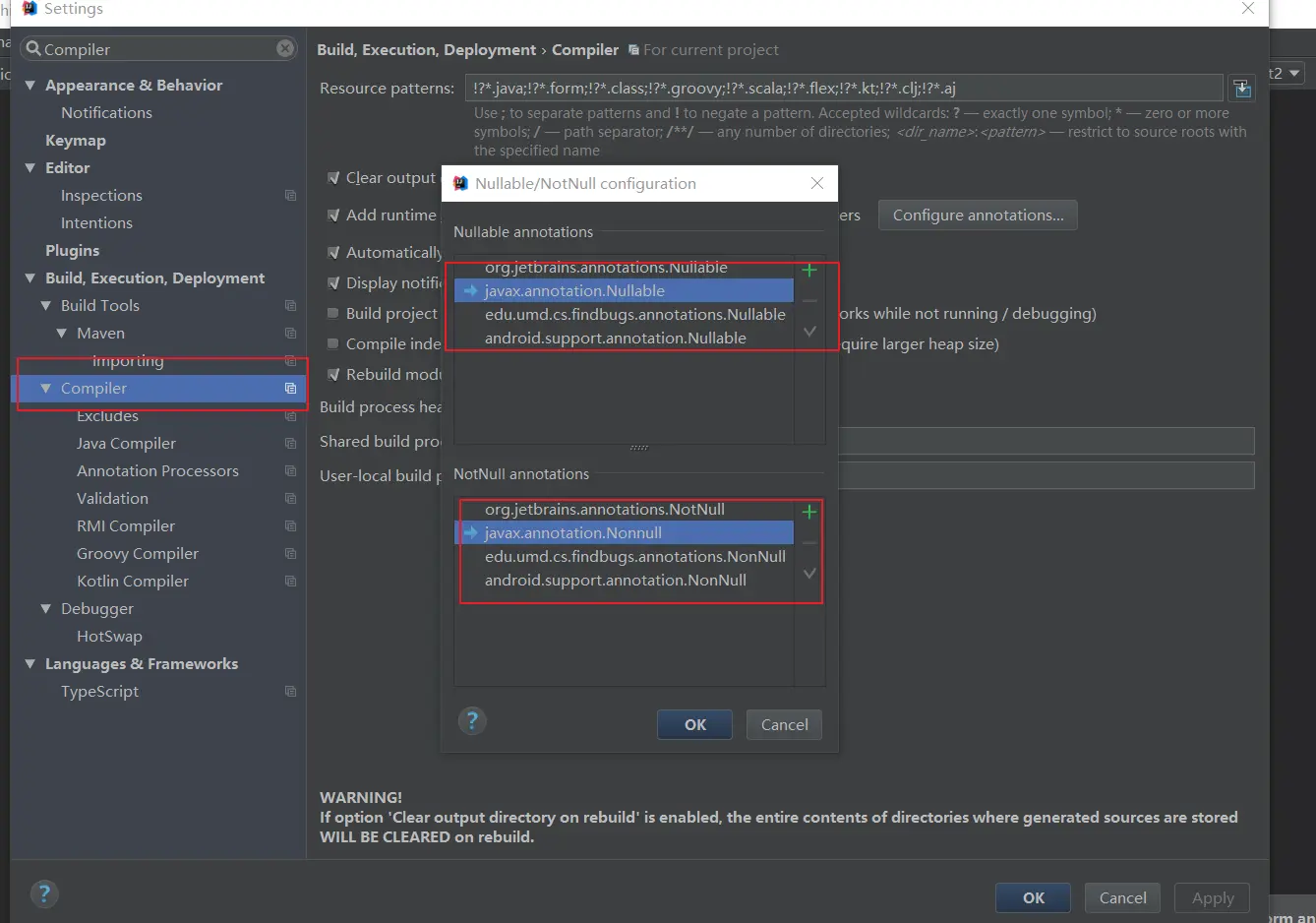Image resolution: width=1316 pixels, height=923 pixels.
Task: Click the project-level icon beside Annotation Processors
Action: (x=290, y=471)
